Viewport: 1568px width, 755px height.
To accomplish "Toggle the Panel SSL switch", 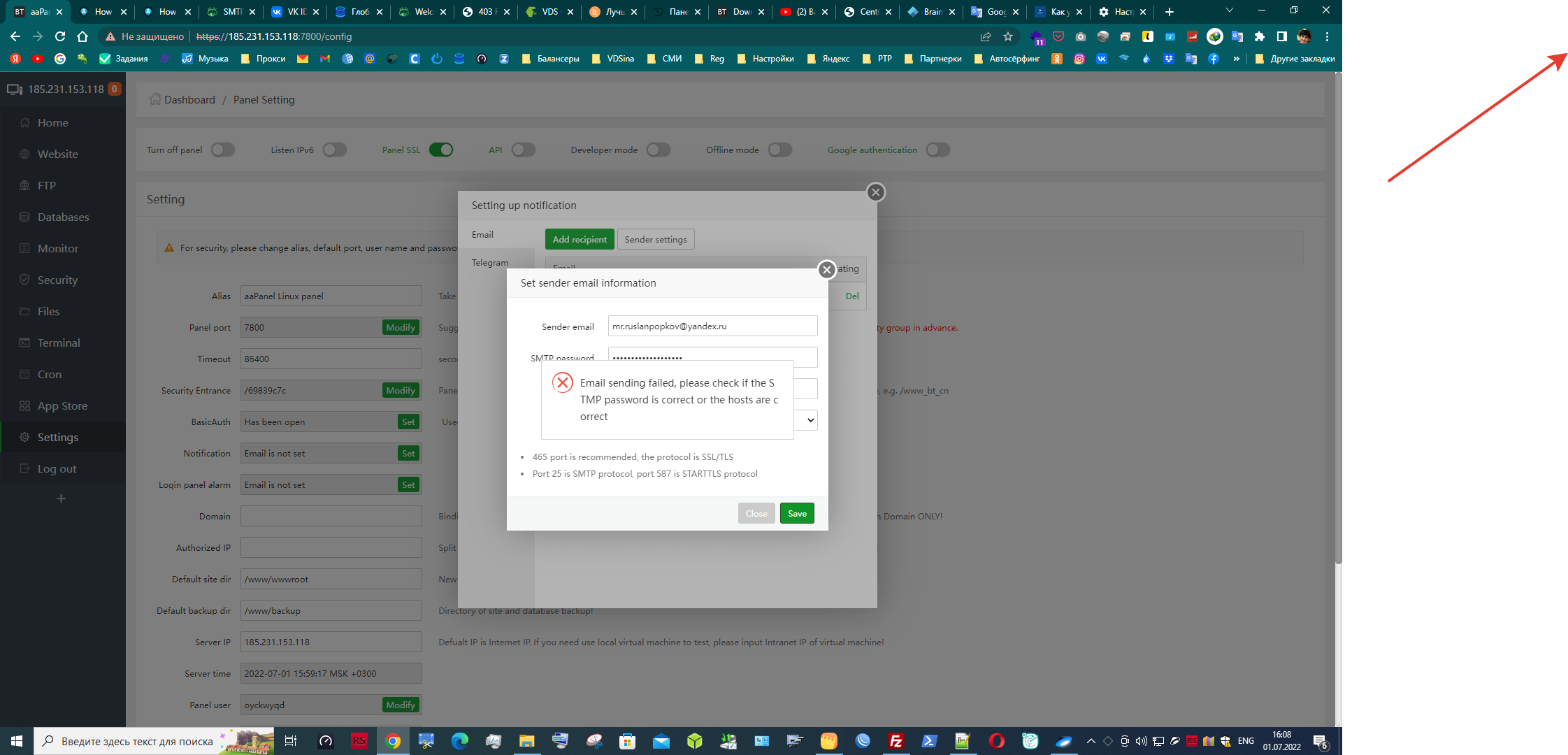I will coord(441,150).
